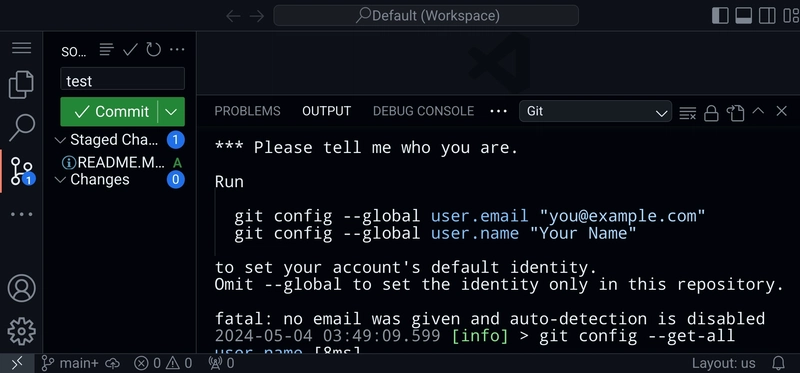The width and height of the screenshot is (800, 373).
Task: Click the Source Control title header text
Action: click(x=74, y=51)
